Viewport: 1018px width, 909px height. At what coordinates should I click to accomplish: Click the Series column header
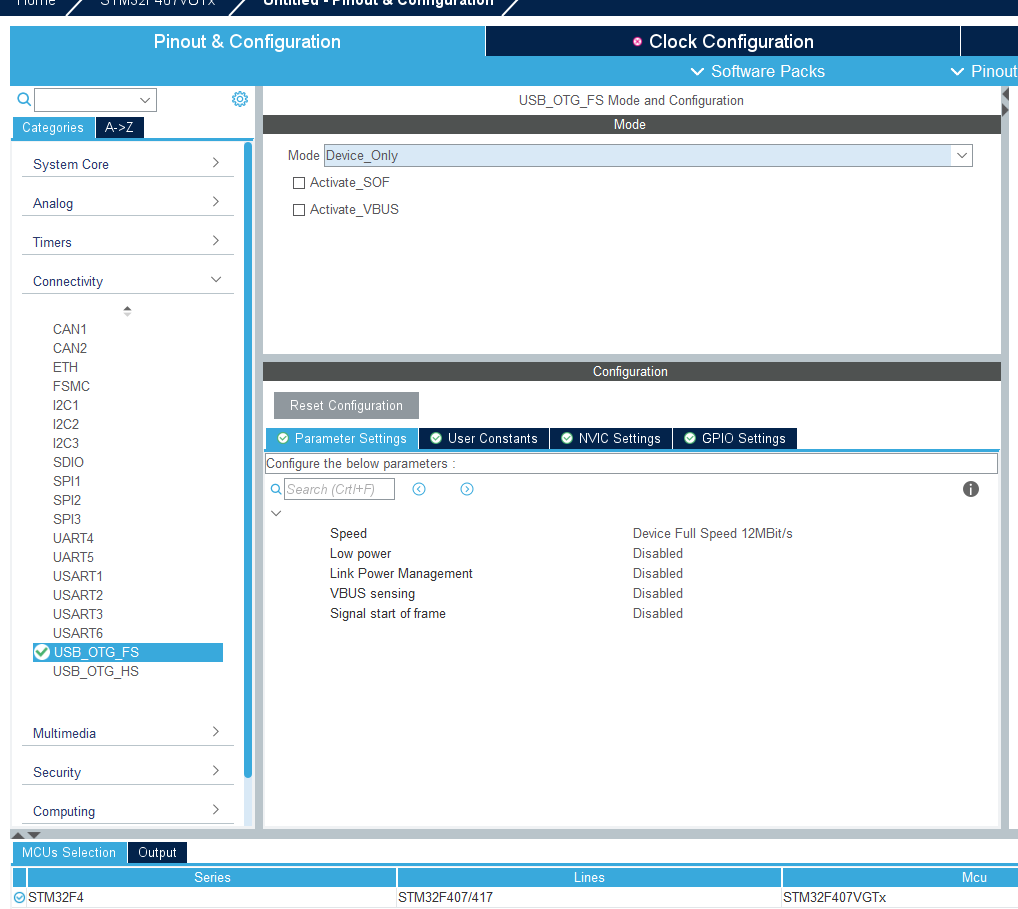point(212,877)
